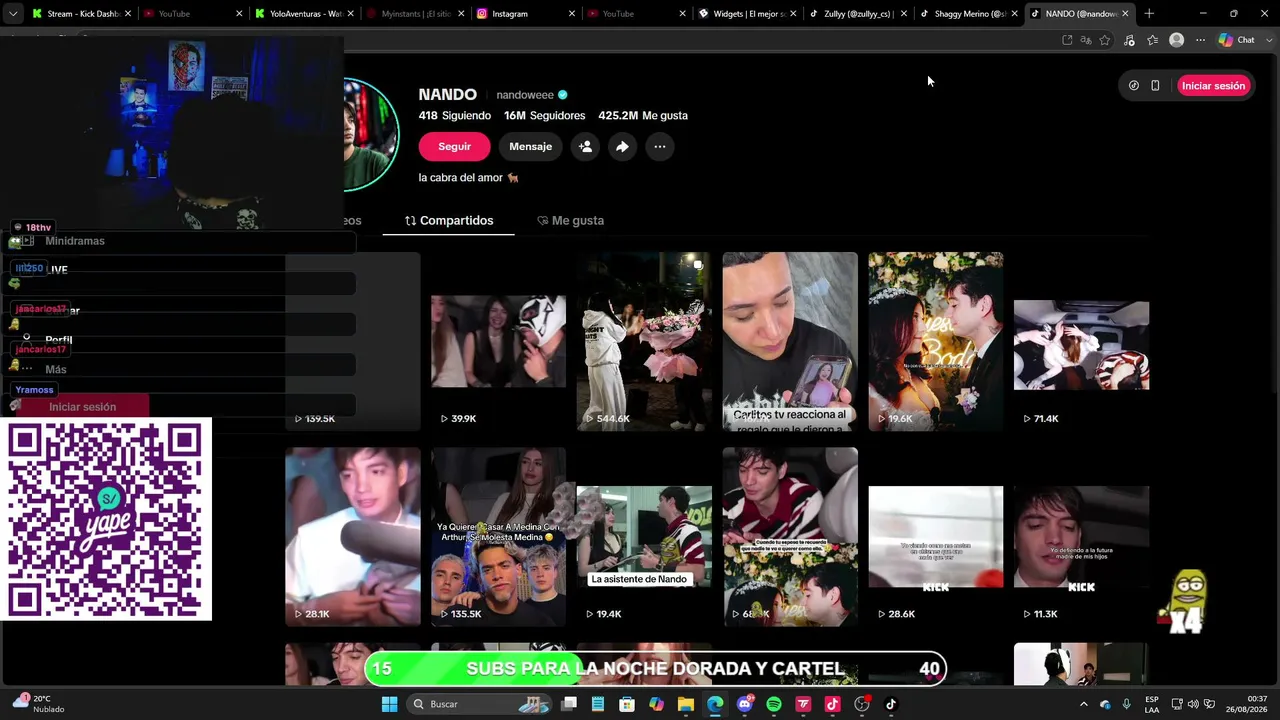
Task: Open the video with 39.9K views
Action: point(498,341)
